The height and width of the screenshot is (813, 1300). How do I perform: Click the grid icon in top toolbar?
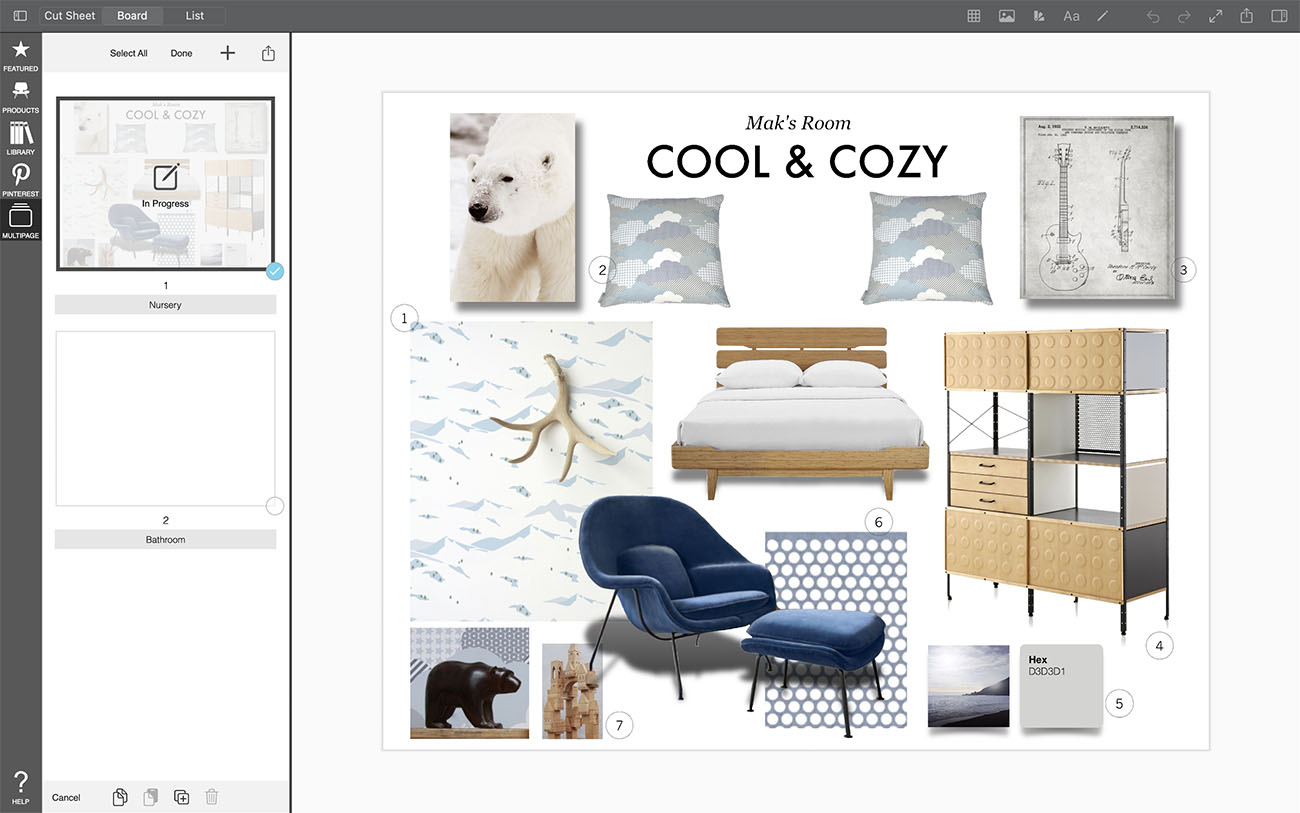pos(974,16)
